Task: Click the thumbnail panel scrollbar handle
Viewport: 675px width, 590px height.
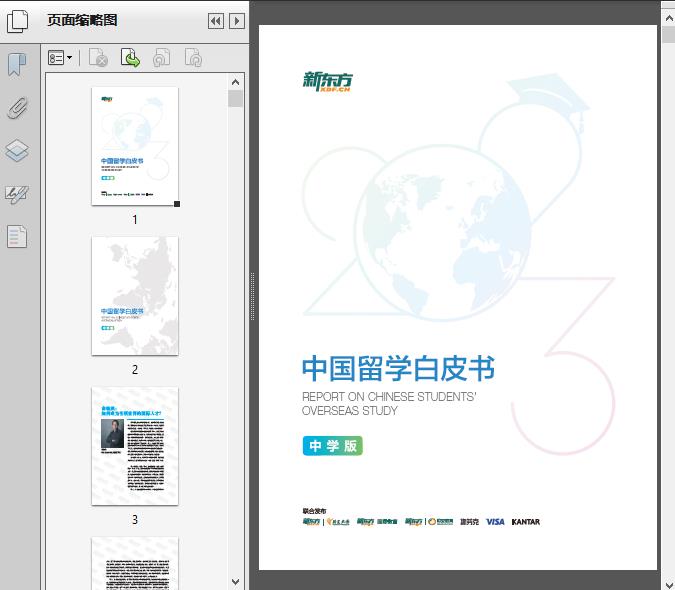Action: point(235,99)
